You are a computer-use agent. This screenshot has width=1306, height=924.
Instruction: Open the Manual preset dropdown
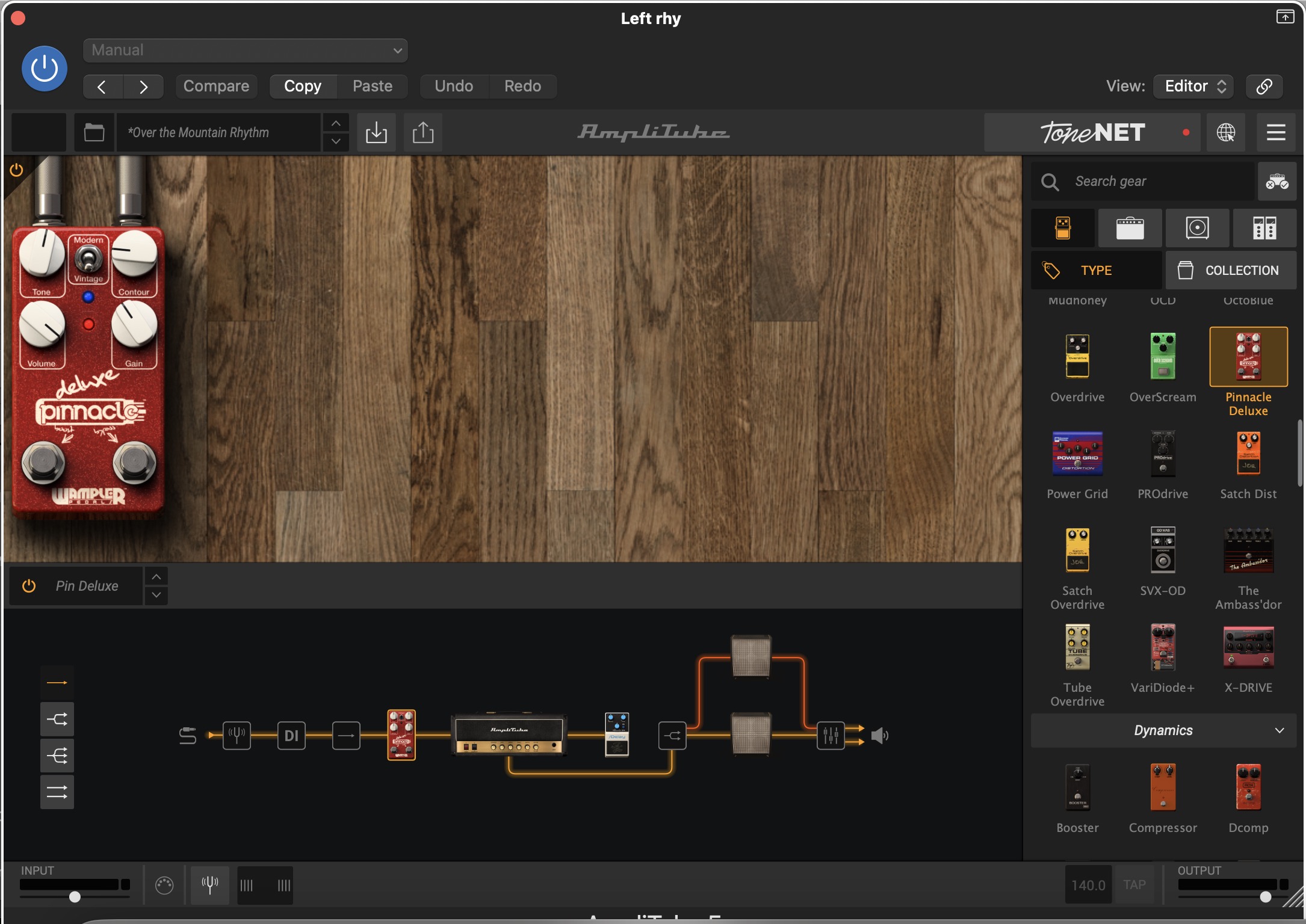click(x=246, y=51)
